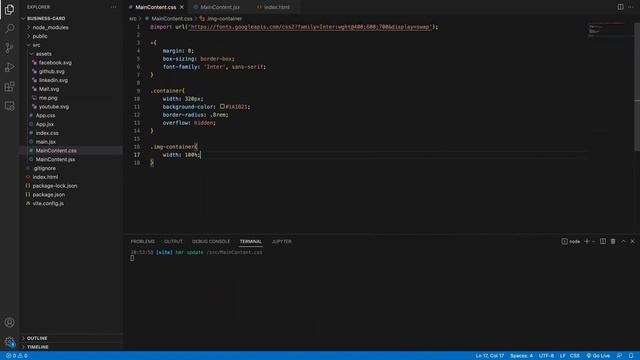Open the Accounts menu icon
The width and height of the screenshot is (640, 360).
pos(9,322)
